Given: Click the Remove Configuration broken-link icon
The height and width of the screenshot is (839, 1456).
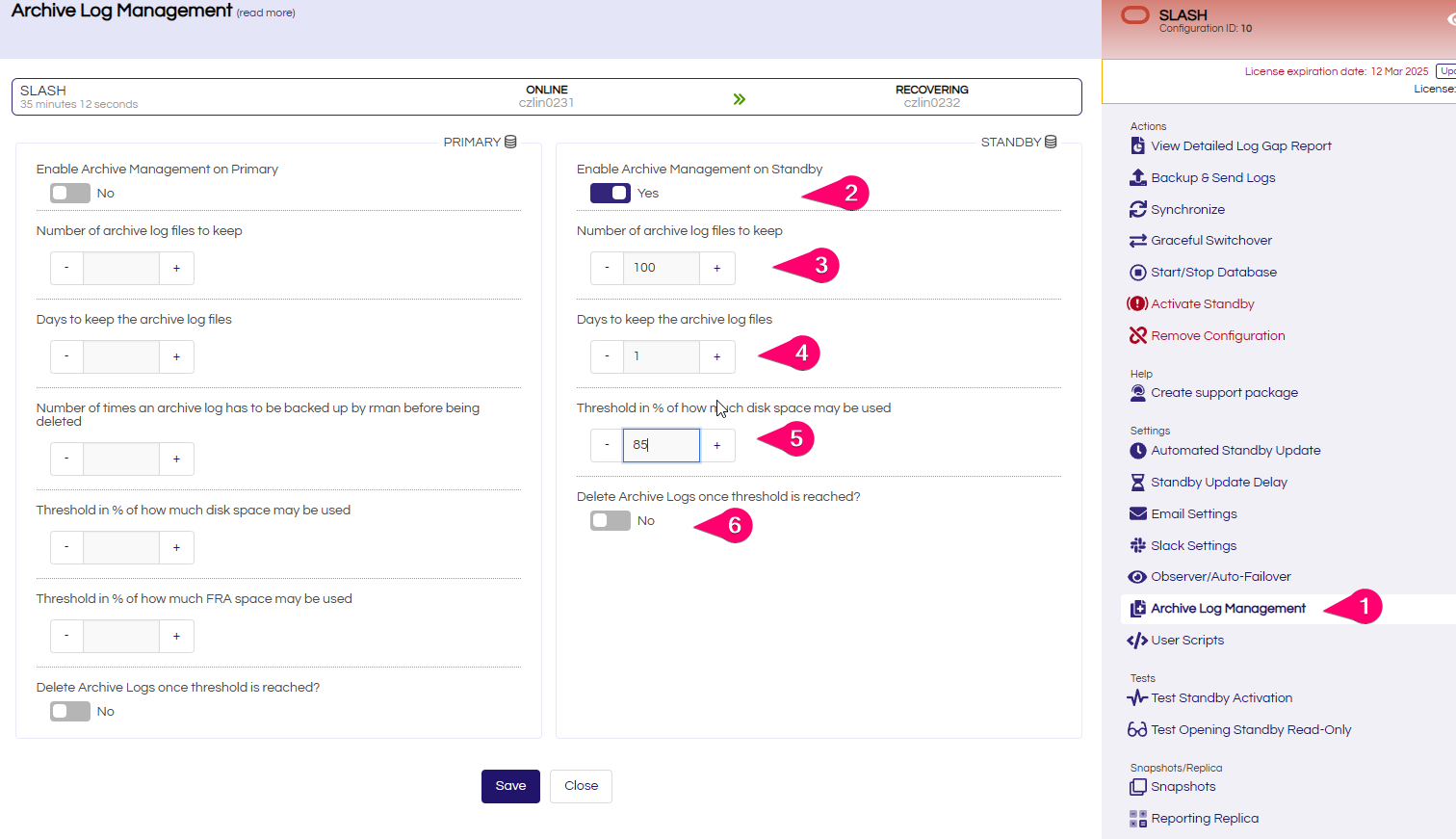Looking at the screenshot, I should pos(1137,335).
